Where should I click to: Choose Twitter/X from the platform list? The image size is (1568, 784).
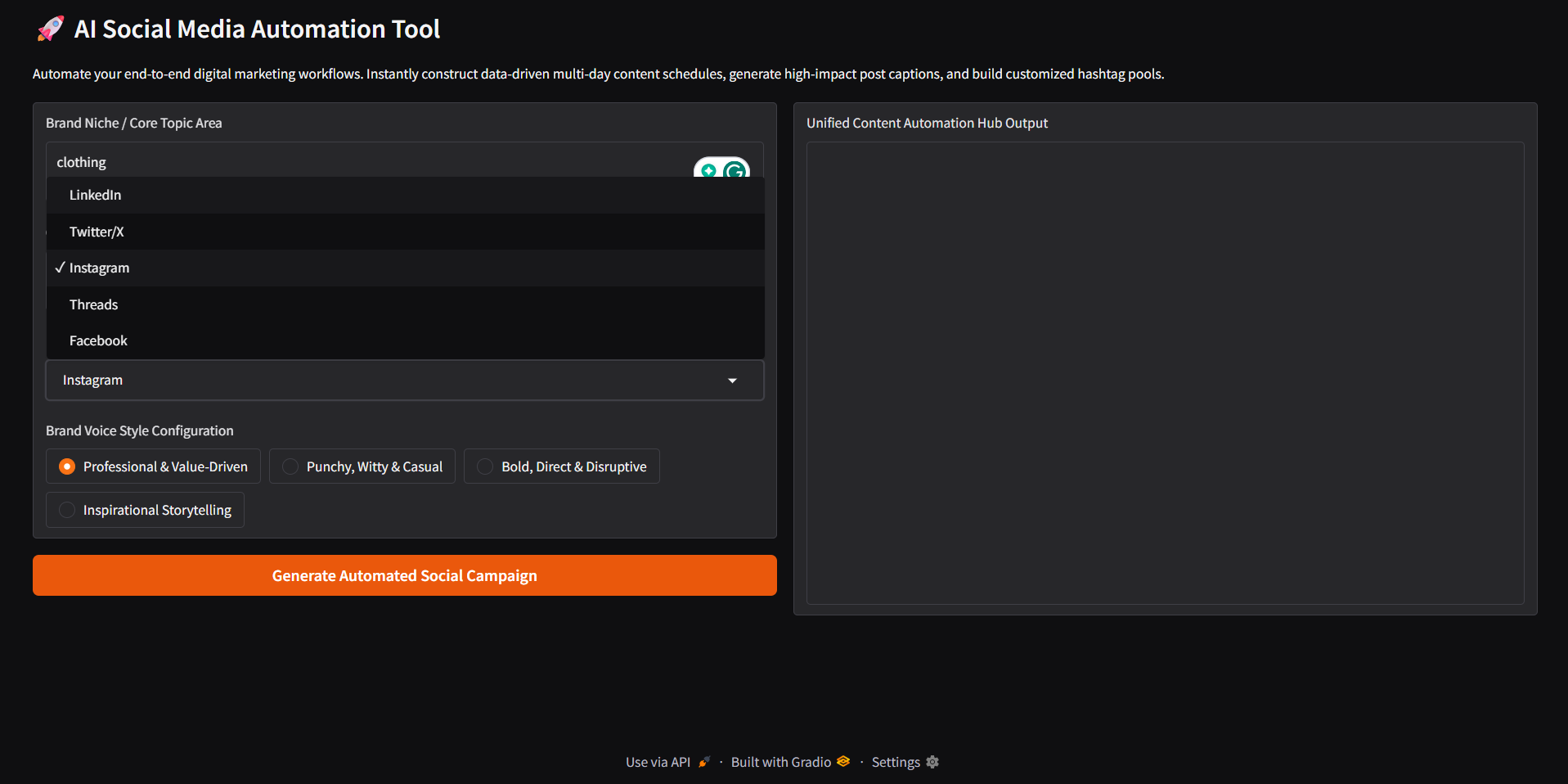(x=405, y=232)
